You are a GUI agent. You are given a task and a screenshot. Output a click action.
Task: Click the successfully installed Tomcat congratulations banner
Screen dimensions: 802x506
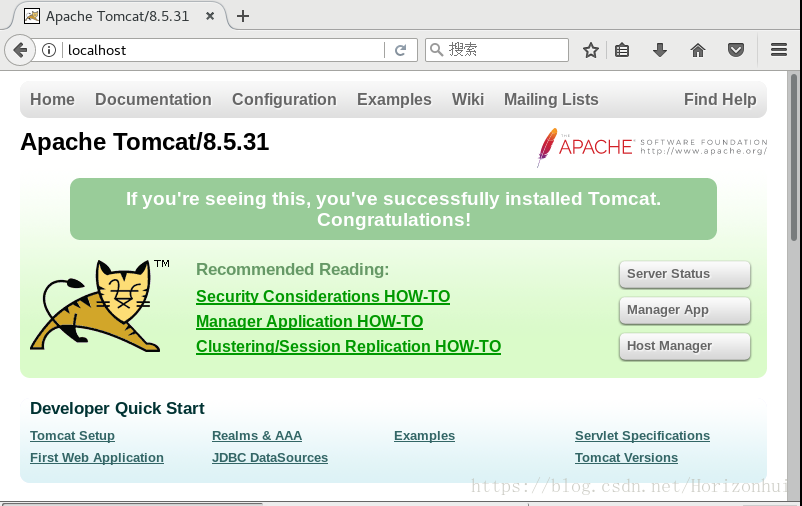coord(393,209)
